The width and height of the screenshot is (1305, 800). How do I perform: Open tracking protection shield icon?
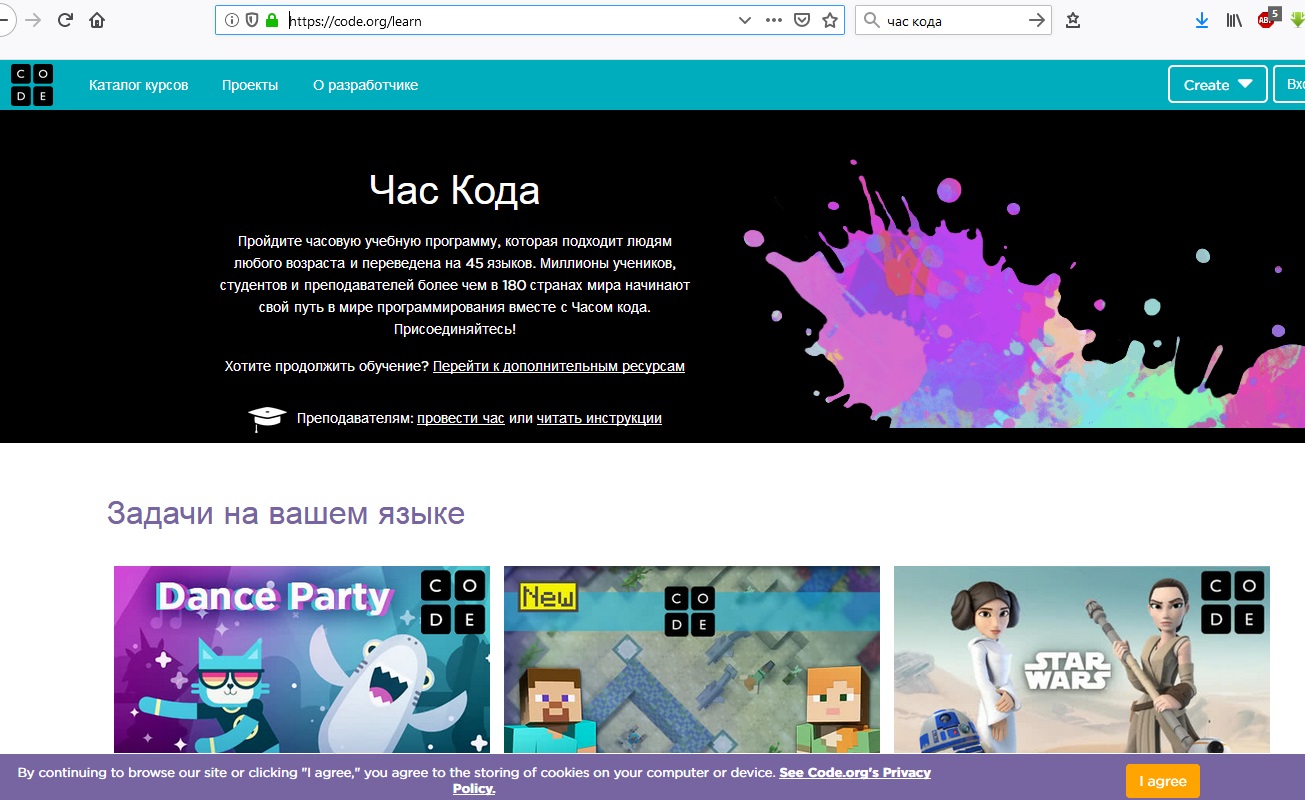pos(252,20)
